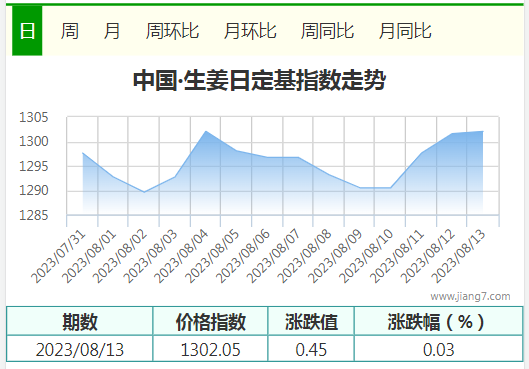Click the 价格指数 column header

pos(211,321)
